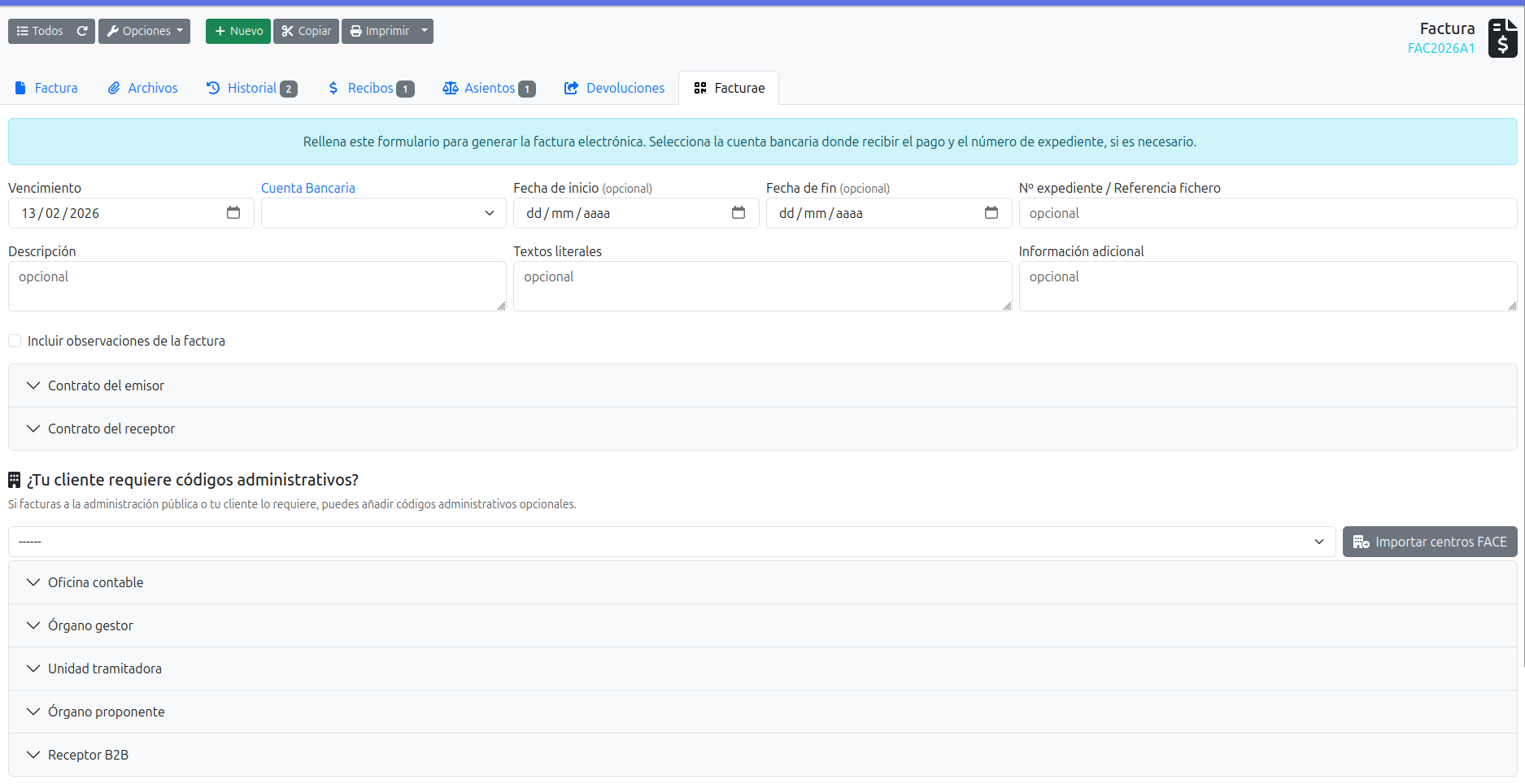Image resolution: width=1525 pixels, height=784 pixels.
Task: Open the Vencimiento calendar picker icon
Action: pos(233,213)
